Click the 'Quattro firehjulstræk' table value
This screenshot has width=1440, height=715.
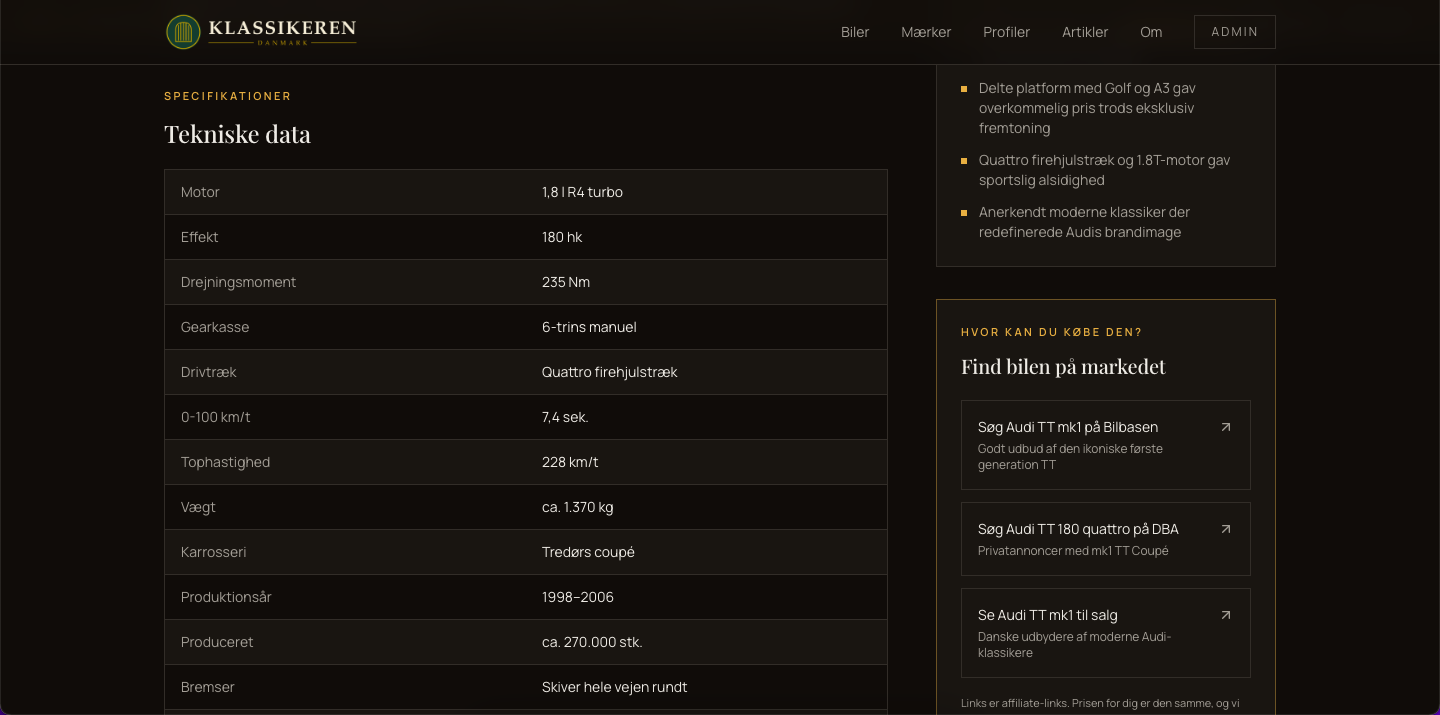click(x=610, y=372)
